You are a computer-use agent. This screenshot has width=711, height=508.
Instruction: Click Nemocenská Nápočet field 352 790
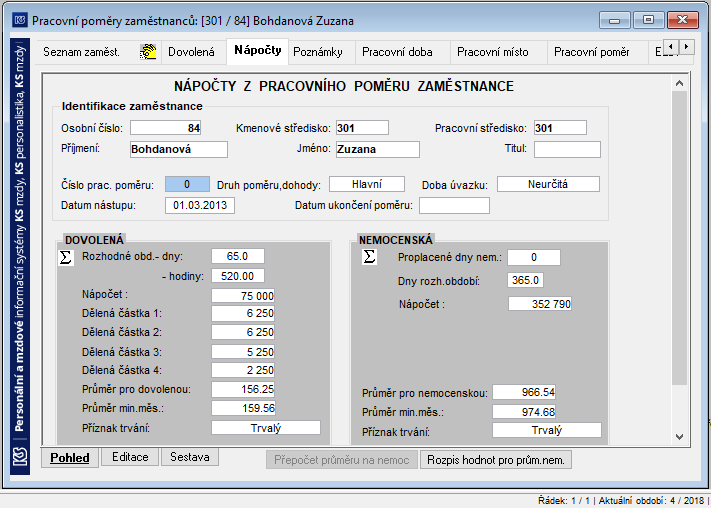click(x=540, y=304)
